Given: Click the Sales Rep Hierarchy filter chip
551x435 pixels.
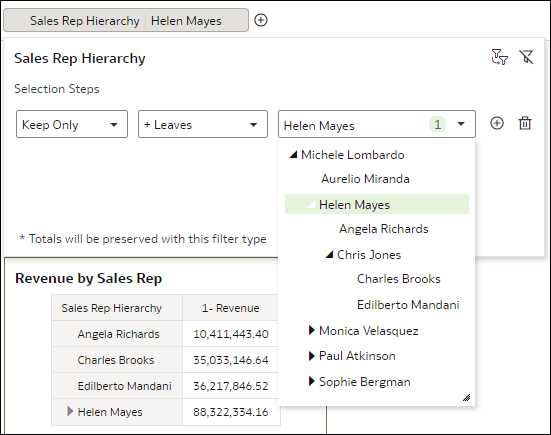Looking at the screenshot, I should (126, 21).
